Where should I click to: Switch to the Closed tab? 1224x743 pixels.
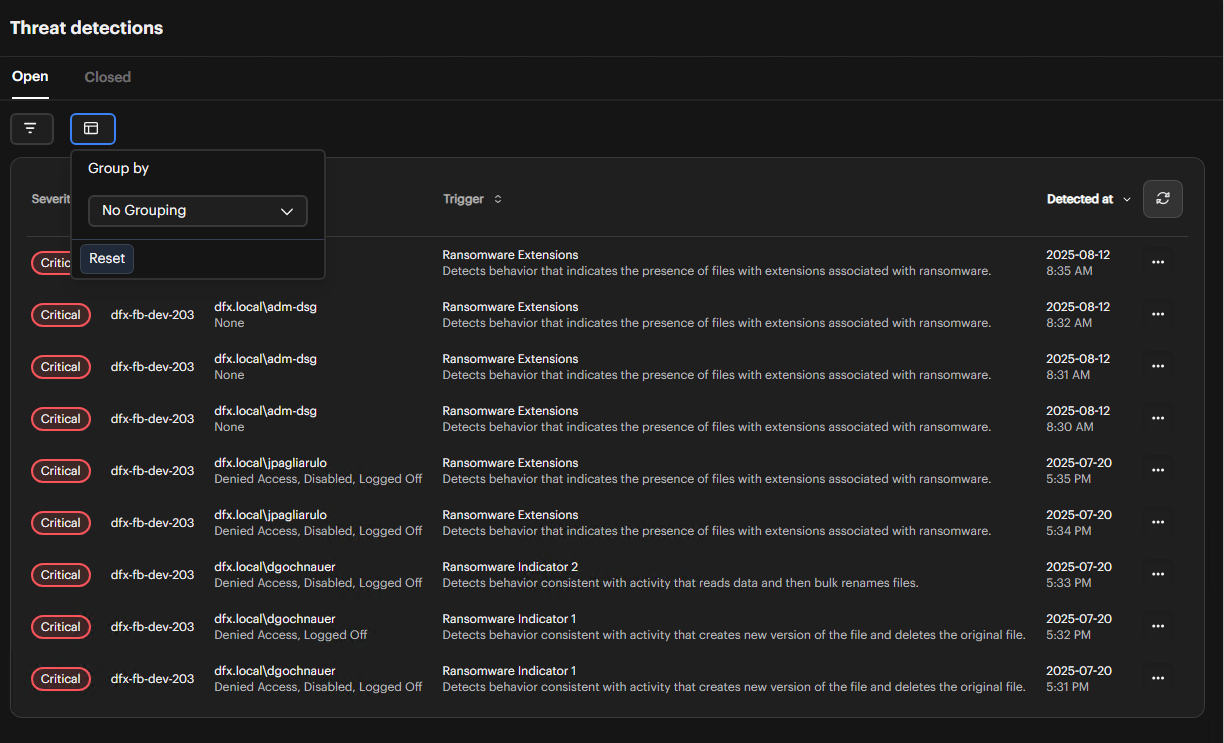click(107, 77)
